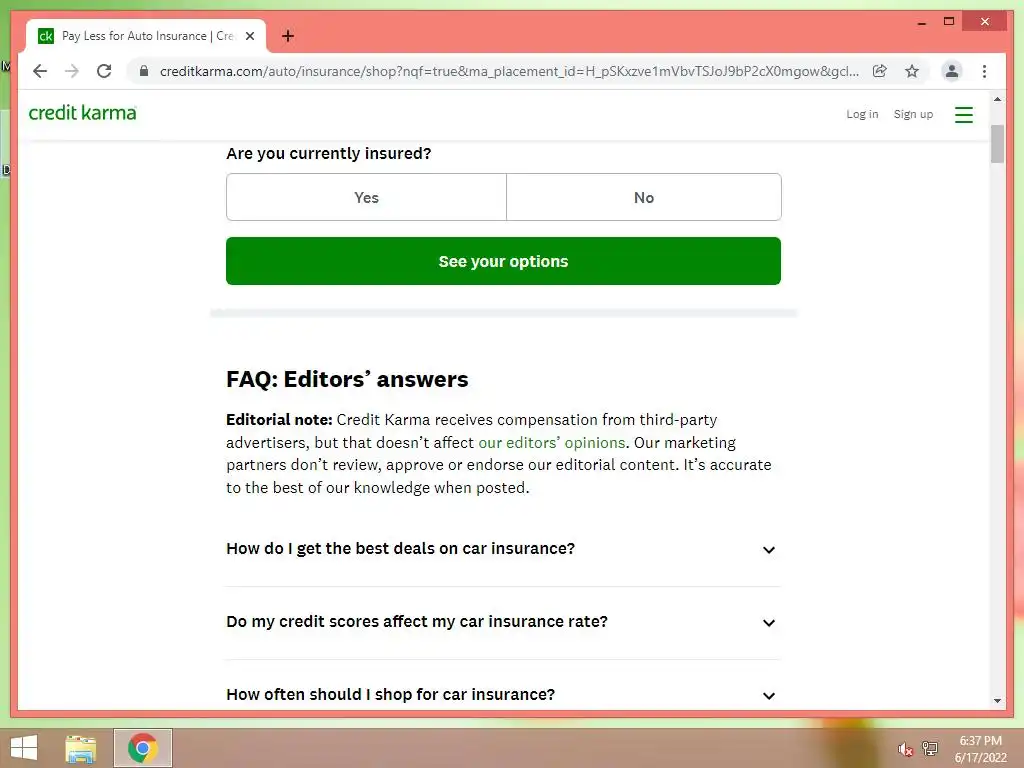The height and width of the screenshot is (768, 1024).
Task: Click the See your options button
Action: coord(503,261)
